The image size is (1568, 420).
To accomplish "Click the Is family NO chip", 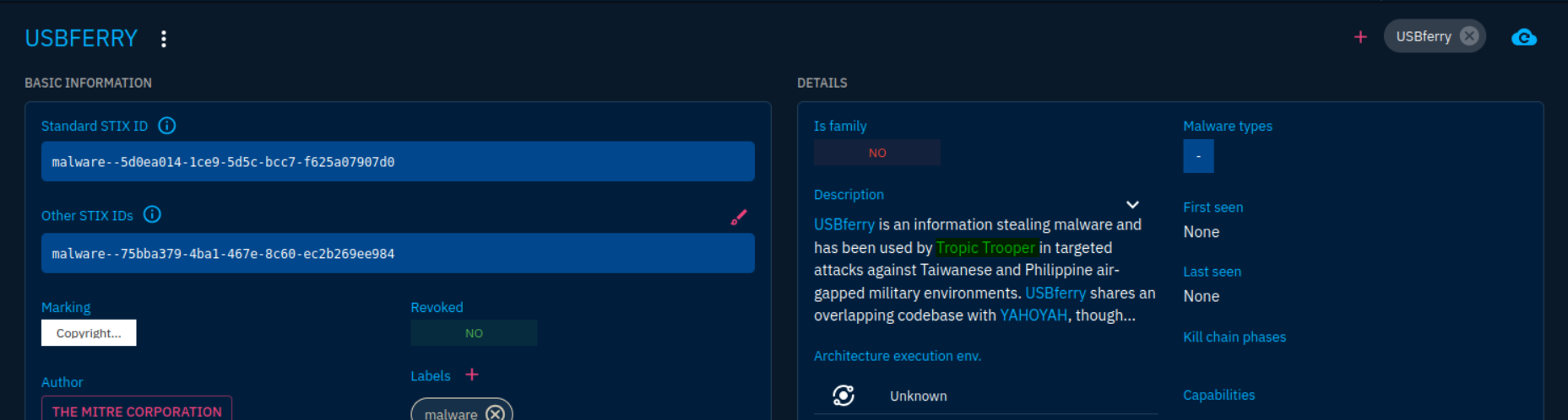I will pos(877,153).
